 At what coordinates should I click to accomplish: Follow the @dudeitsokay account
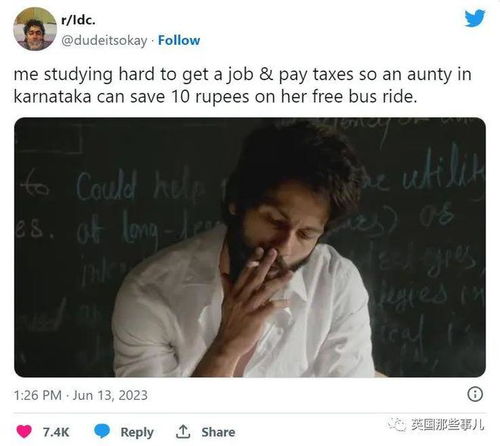[x=179, y=40]
